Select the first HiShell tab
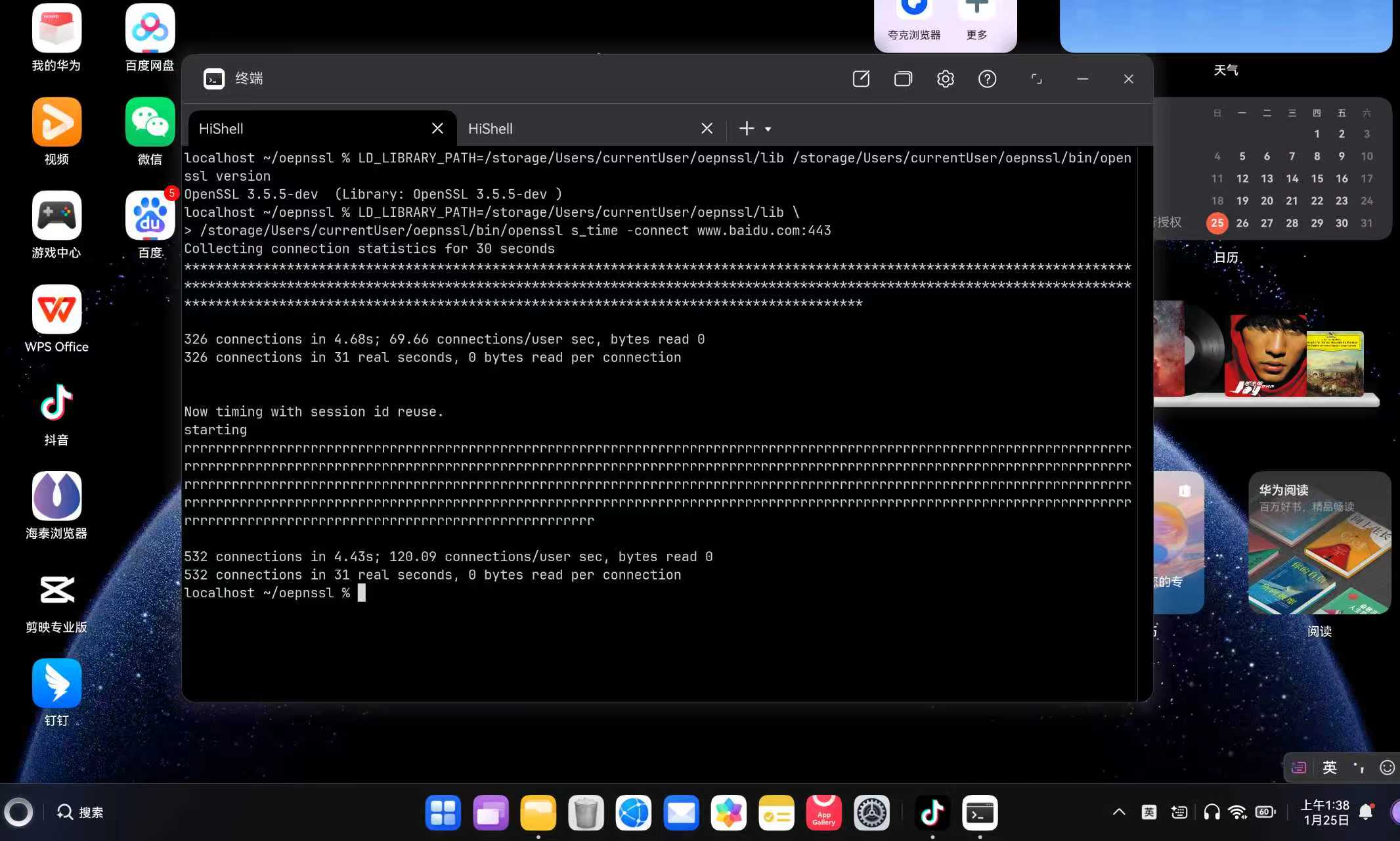The height and width of the screenshot is (841, 1400). click(309, 129)
